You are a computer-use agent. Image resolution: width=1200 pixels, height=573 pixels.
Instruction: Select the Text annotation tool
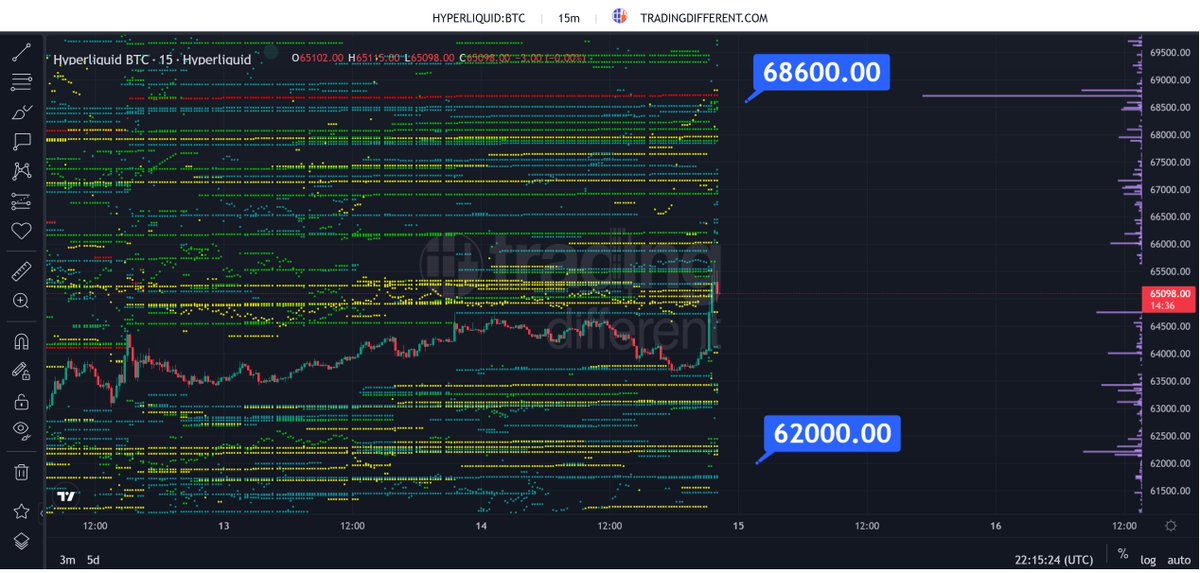coord(21,141)
